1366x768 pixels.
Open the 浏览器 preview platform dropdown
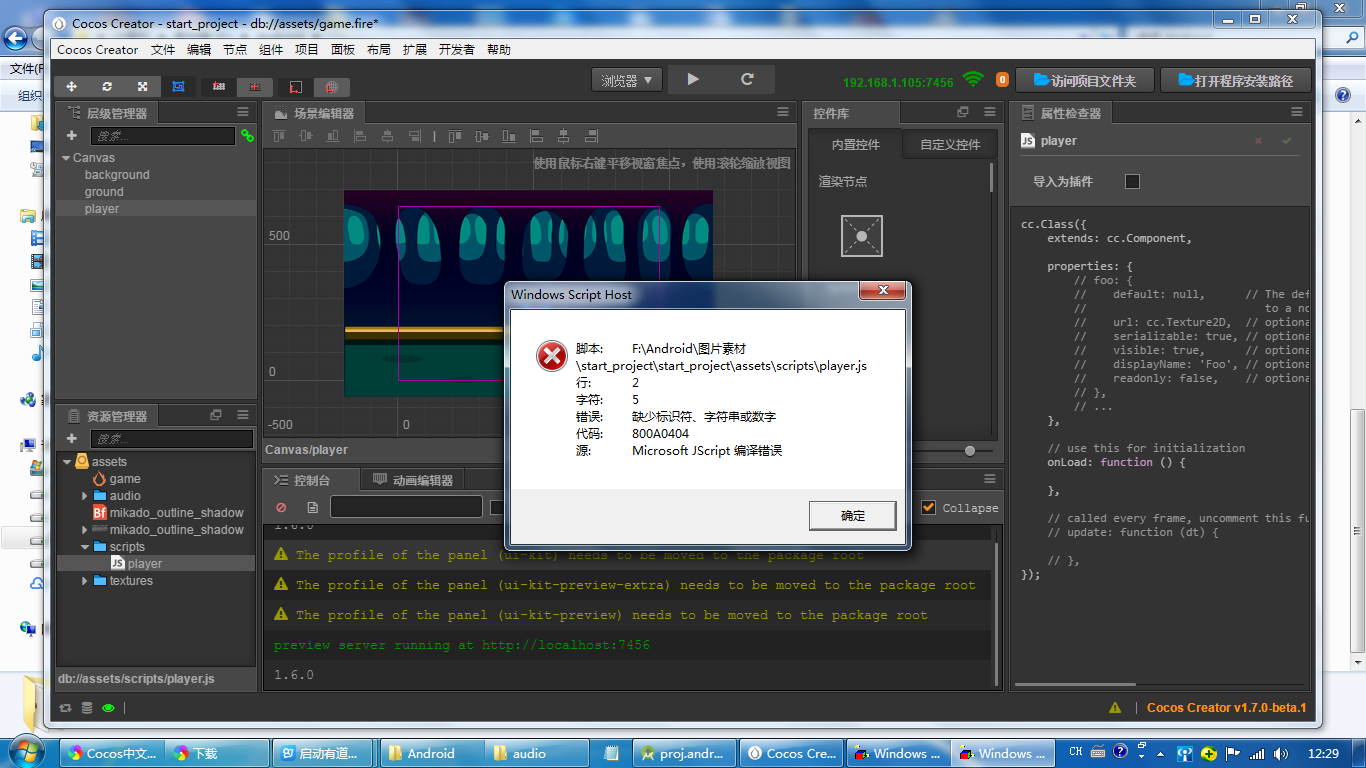coord(627,80)
